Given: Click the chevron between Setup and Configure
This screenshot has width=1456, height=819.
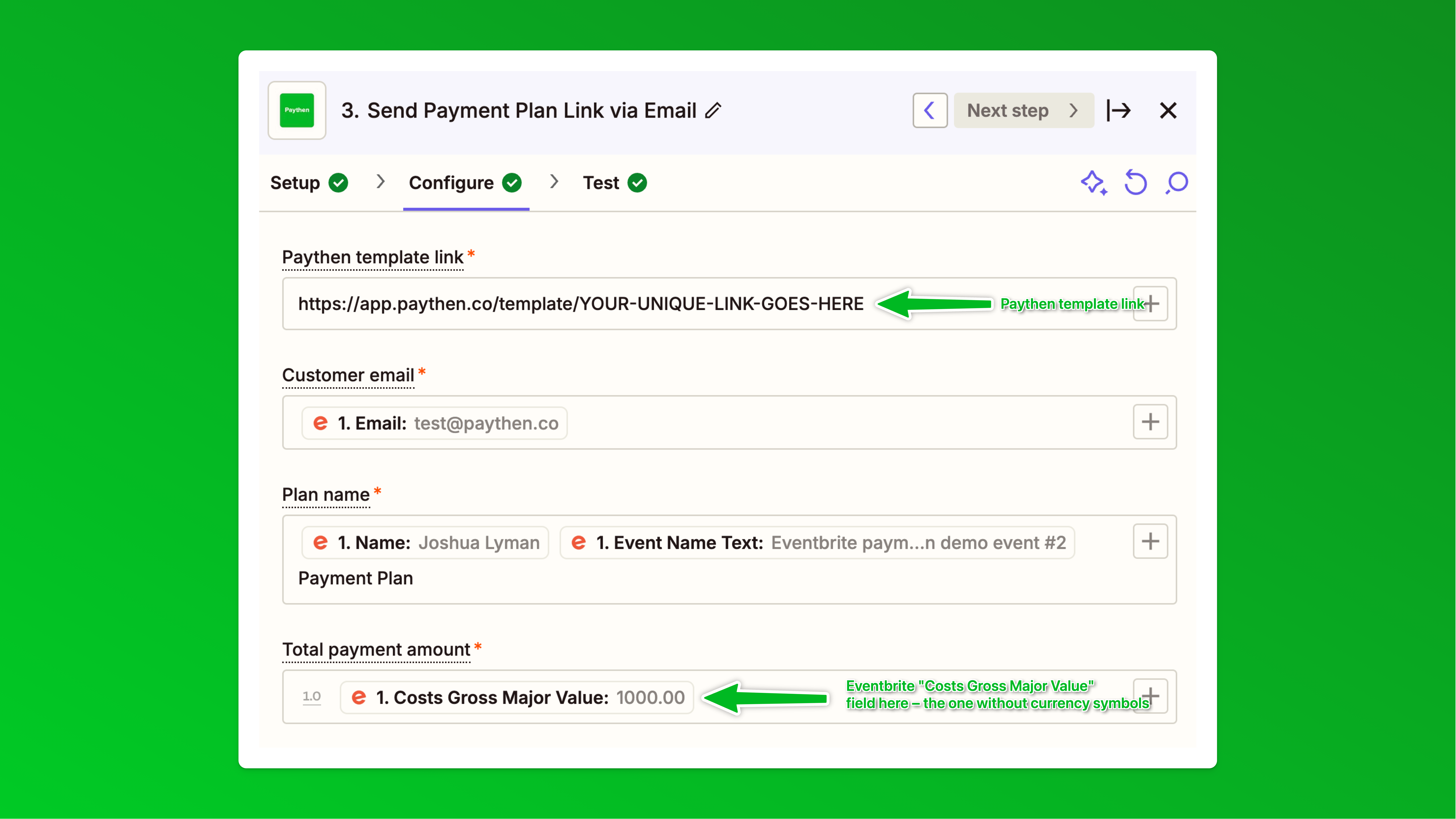Looking at the screenshot, I should [x=380, y=182].
